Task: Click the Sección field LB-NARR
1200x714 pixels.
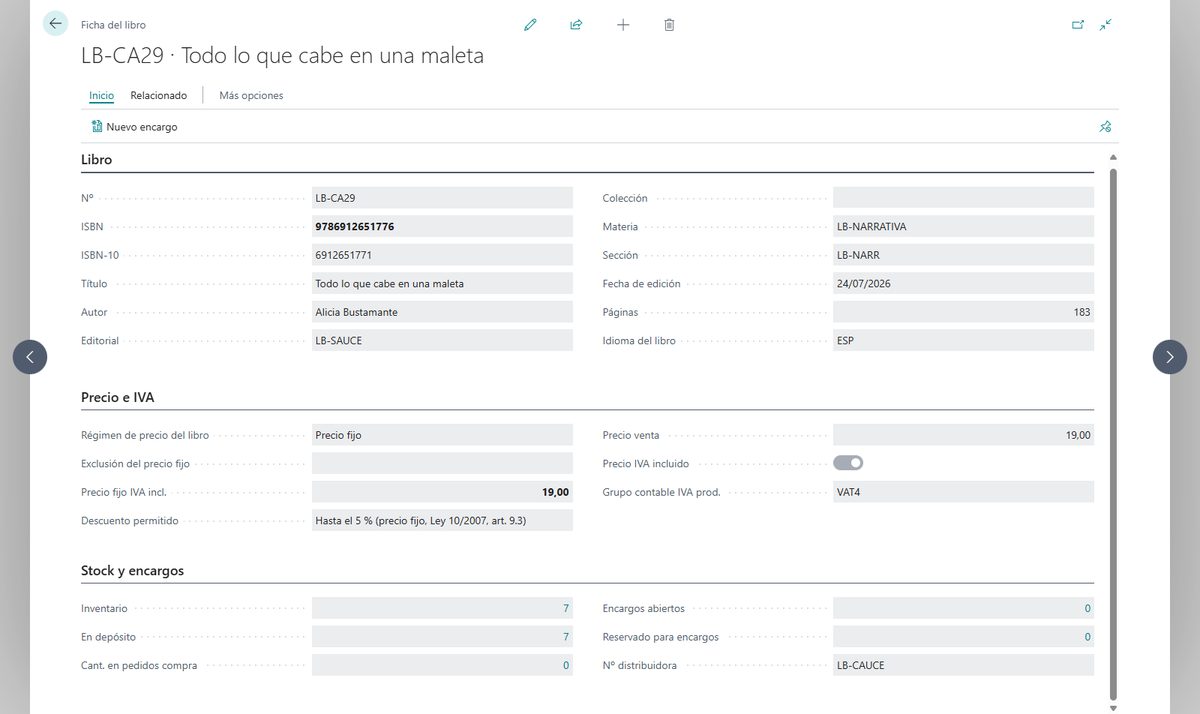Action: tap(963, 255)
